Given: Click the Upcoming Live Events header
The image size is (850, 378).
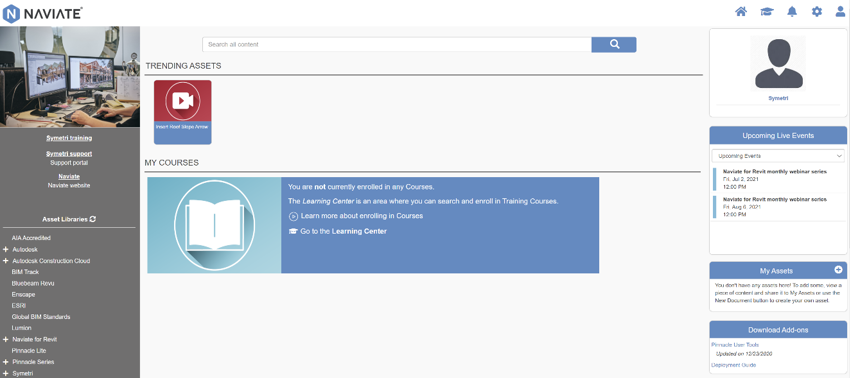Looking at the screenshot, I should pos(778,136).
